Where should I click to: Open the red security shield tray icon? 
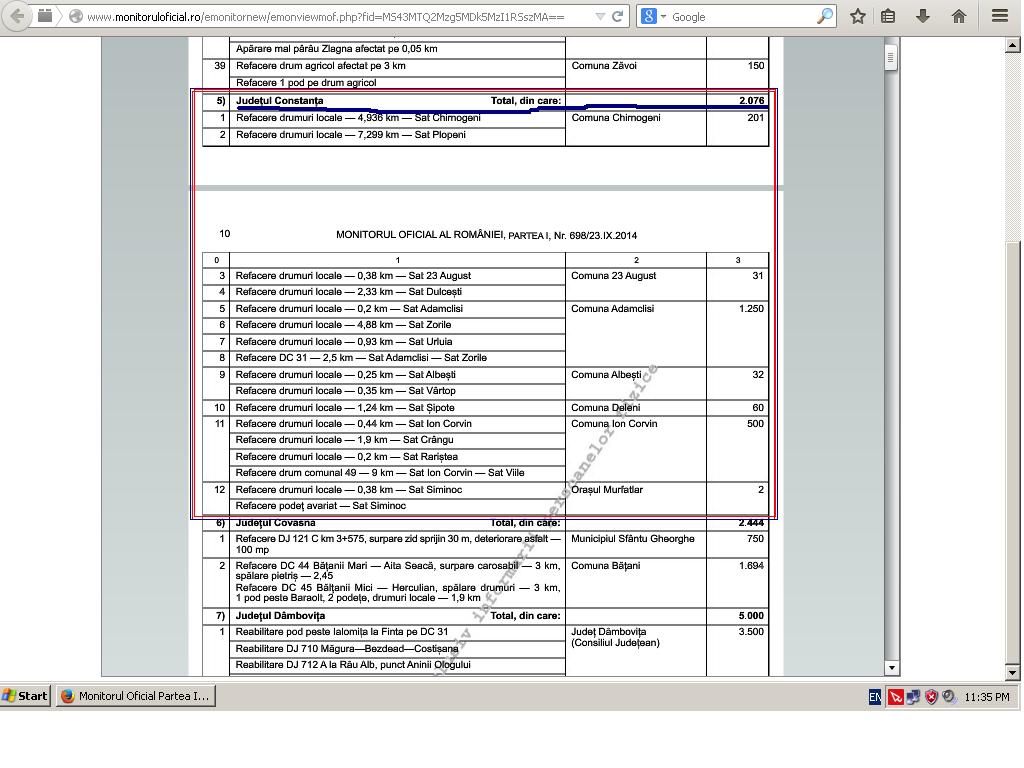click(x=931, y=697)
